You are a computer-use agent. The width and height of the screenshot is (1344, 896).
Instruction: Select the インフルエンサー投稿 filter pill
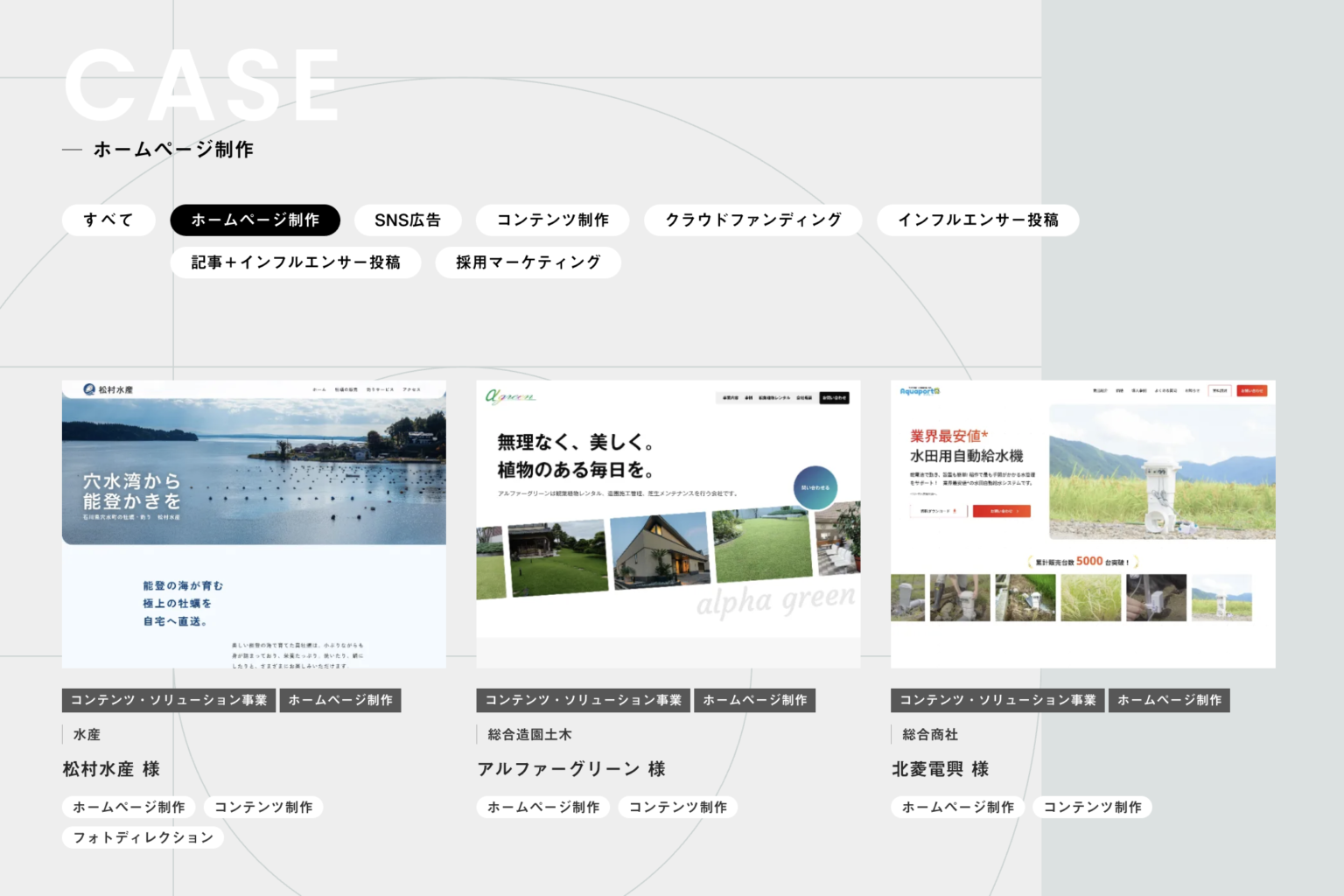[x=977, y=220]
